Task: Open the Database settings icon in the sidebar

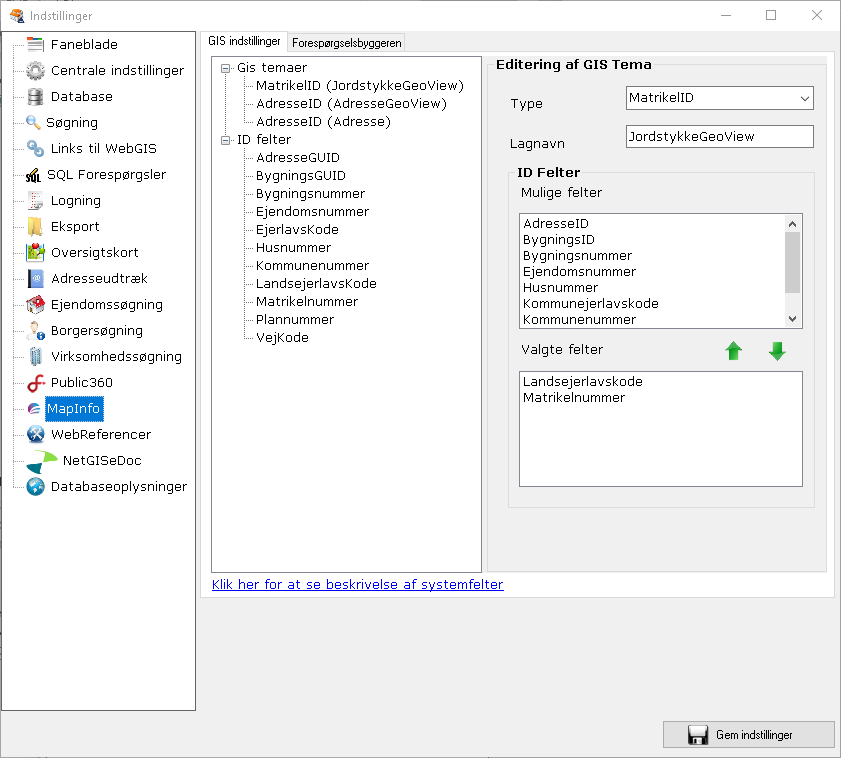Action: [33, 96]
